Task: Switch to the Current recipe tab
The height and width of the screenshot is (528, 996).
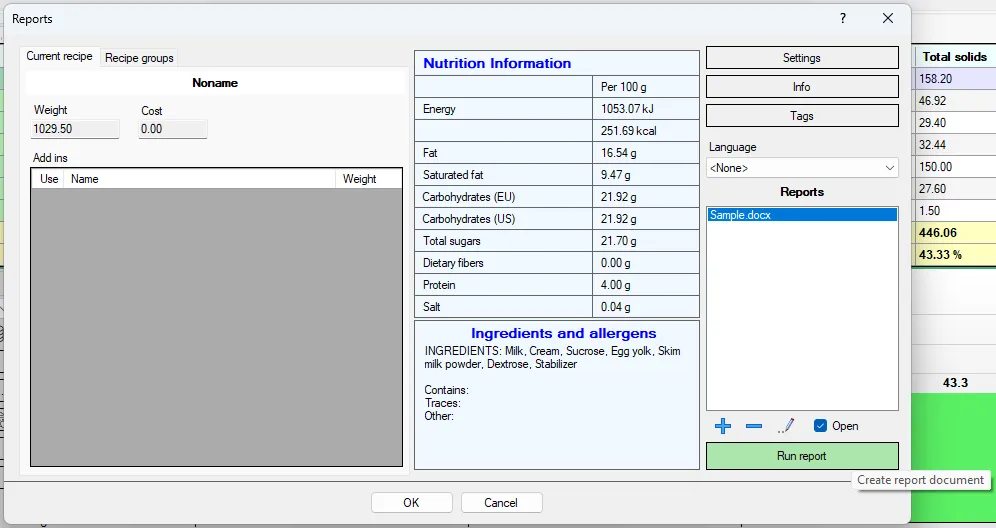Action: pyautogui.click(x=59, y=56)
